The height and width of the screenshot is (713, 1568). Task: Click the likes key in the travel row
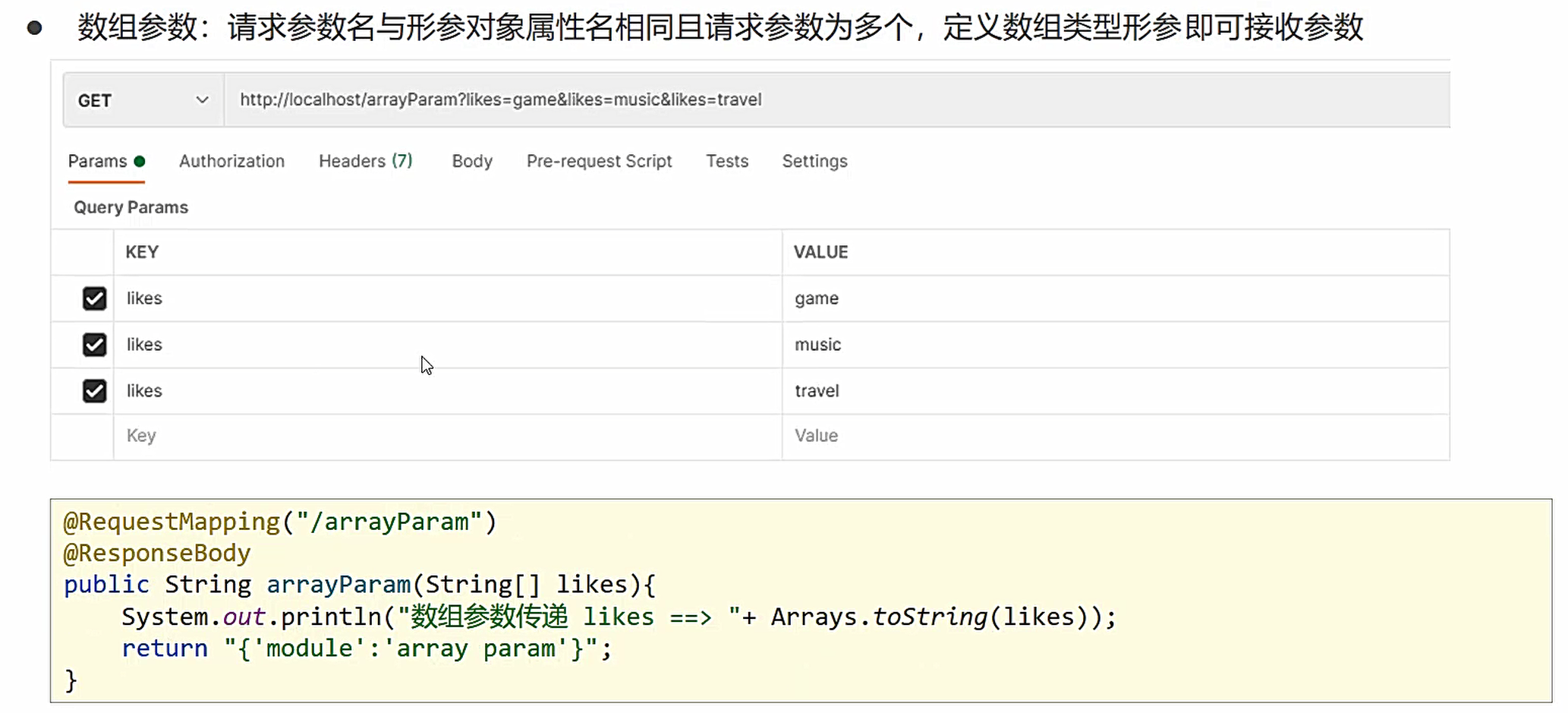coord(448,391)
